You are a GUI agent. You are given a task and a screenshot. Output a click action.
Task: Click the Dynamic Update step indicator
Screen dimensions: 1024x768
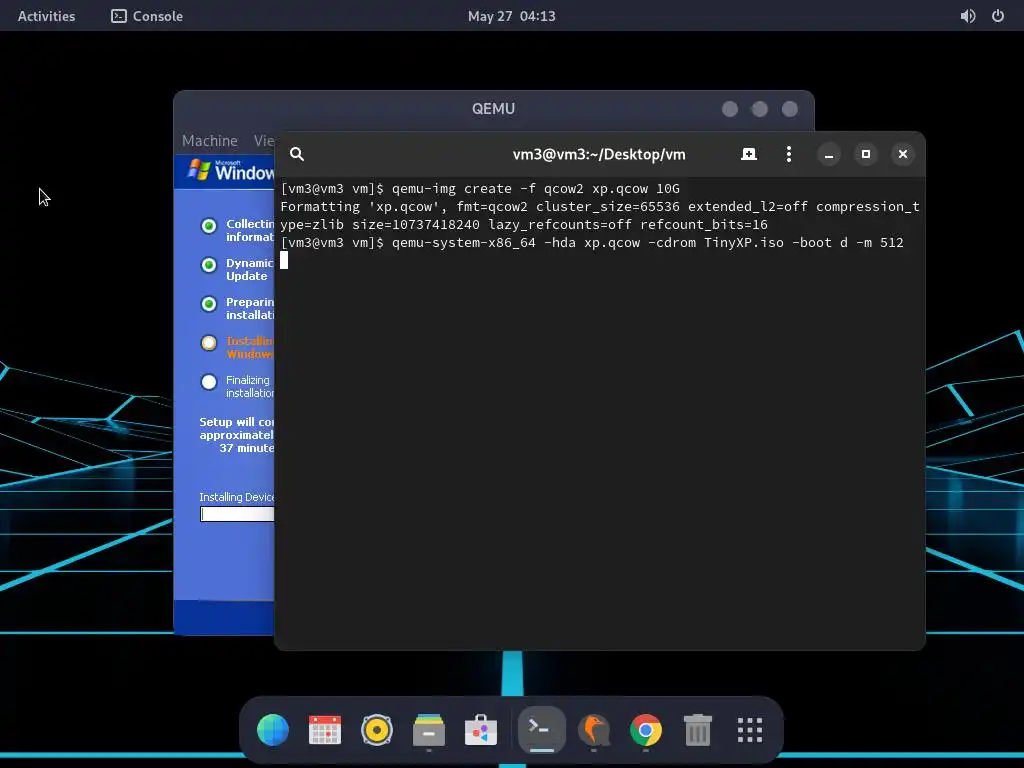tap(209, 265)
